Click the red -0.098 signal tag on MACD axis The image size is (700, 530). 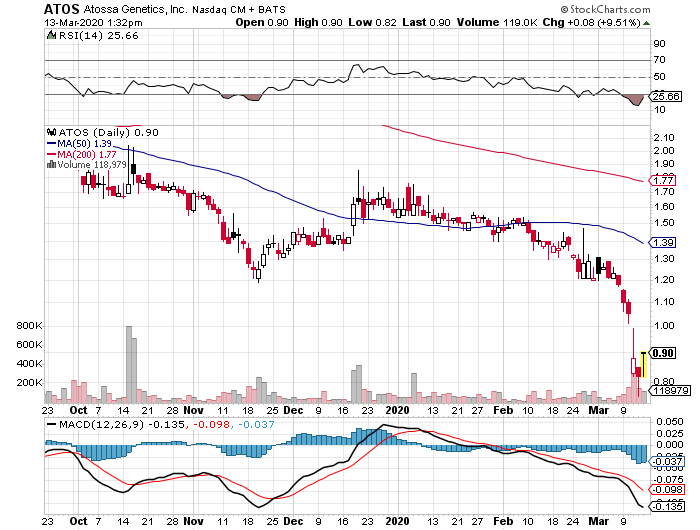(667, 490)
